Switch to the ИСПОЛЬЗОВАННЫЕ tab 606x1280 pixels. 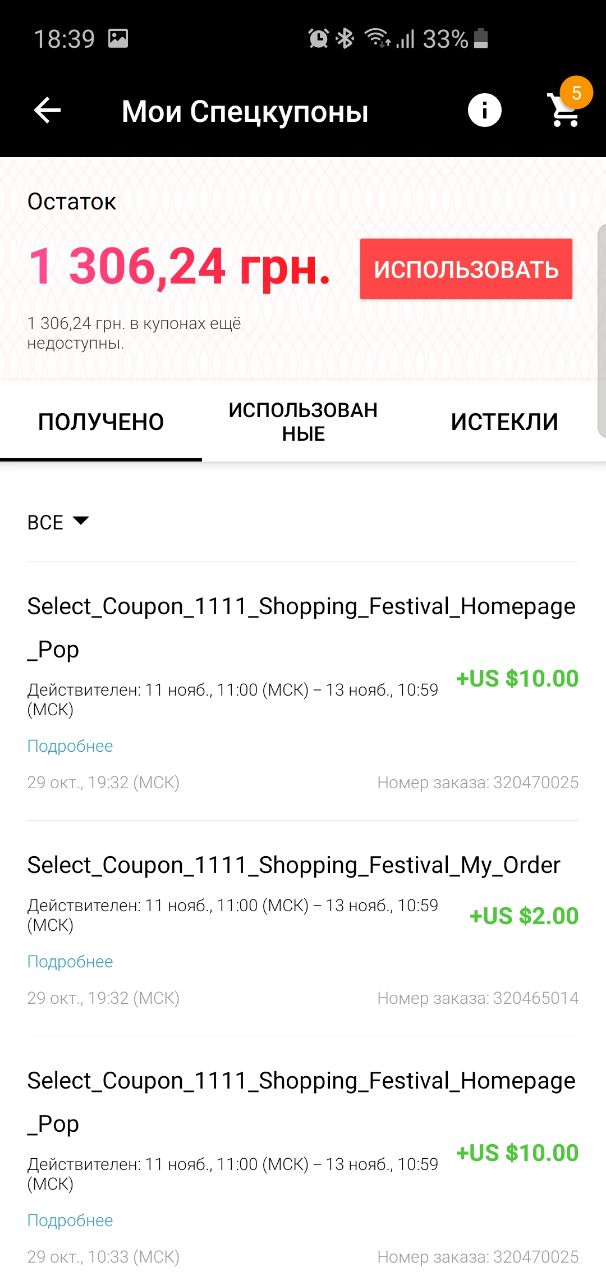pyautogui.click(x=303, y=422)
